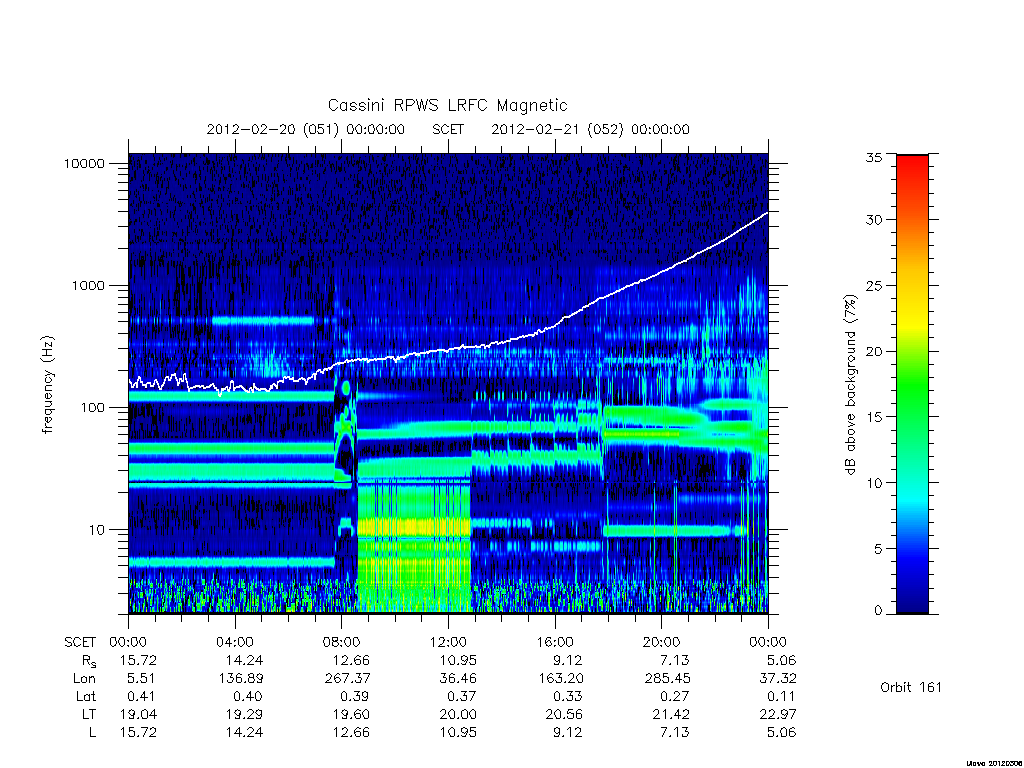
Task: Click the Lat value '0.33'
Action: (x=568, y=697)
